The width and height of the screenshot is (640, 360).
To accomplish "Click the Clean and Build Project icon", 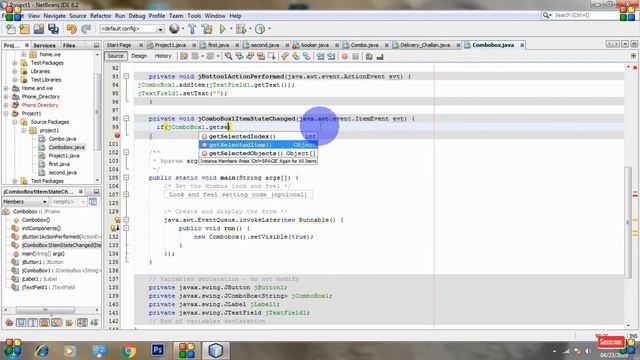I will (x=207, y=29).
